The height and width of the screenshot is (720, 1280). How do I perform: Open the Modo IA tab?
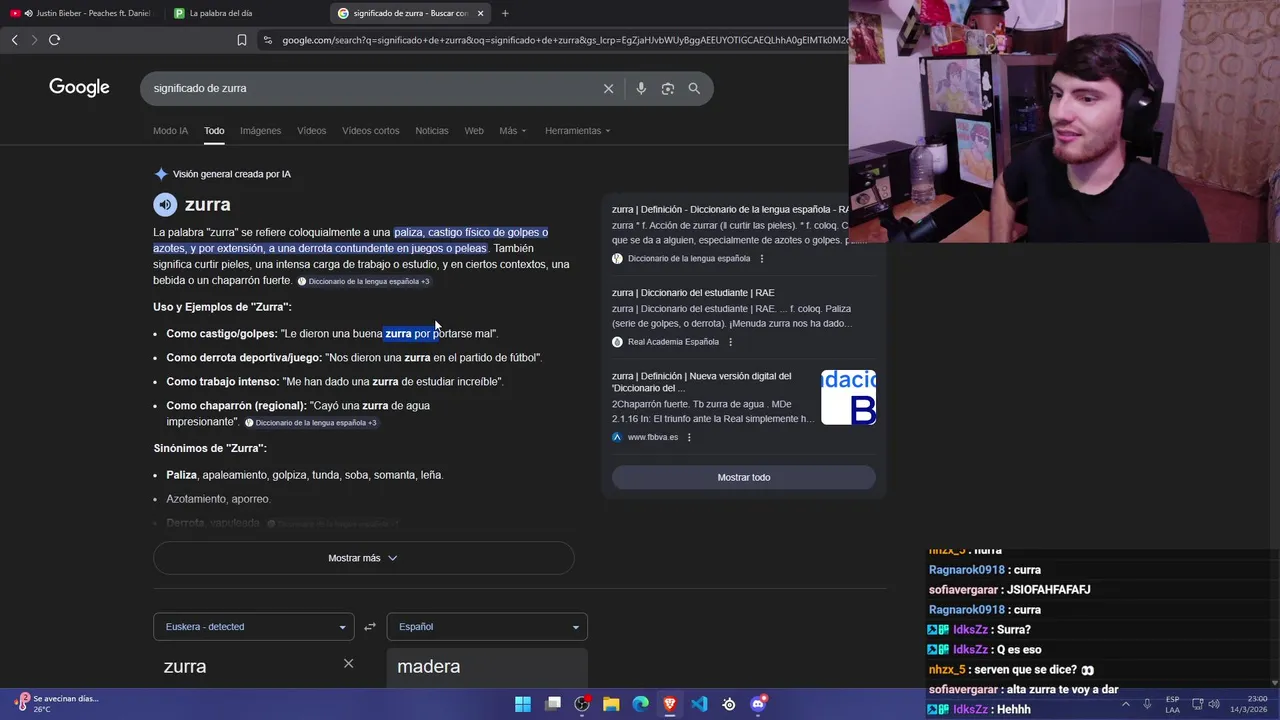tap(170, 131)
